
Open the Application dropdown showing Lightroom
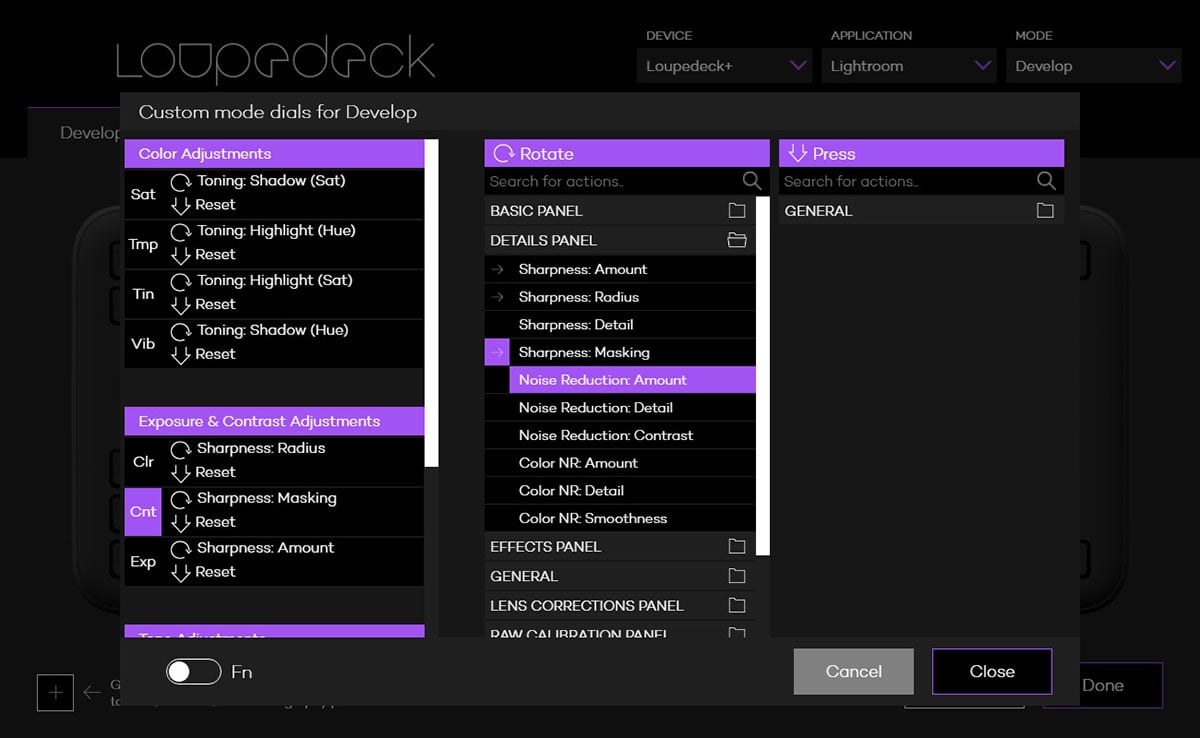click(x=911, y=66)
